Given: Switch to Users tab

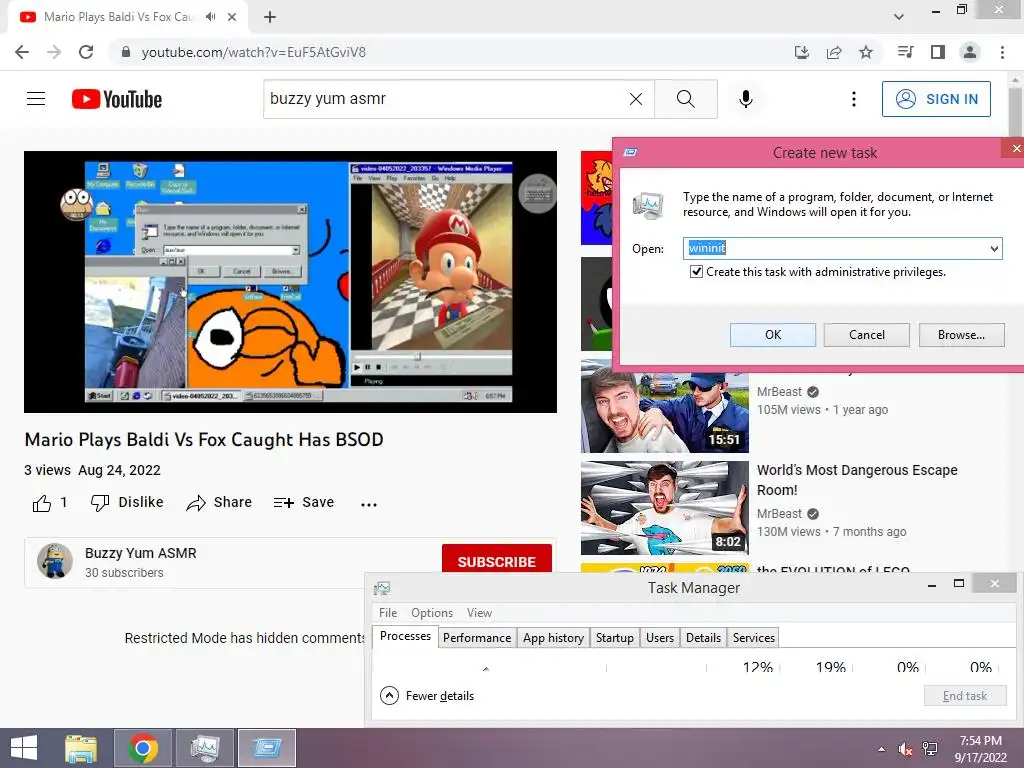Looking at the screenshot, I should (x=660, y=637).
